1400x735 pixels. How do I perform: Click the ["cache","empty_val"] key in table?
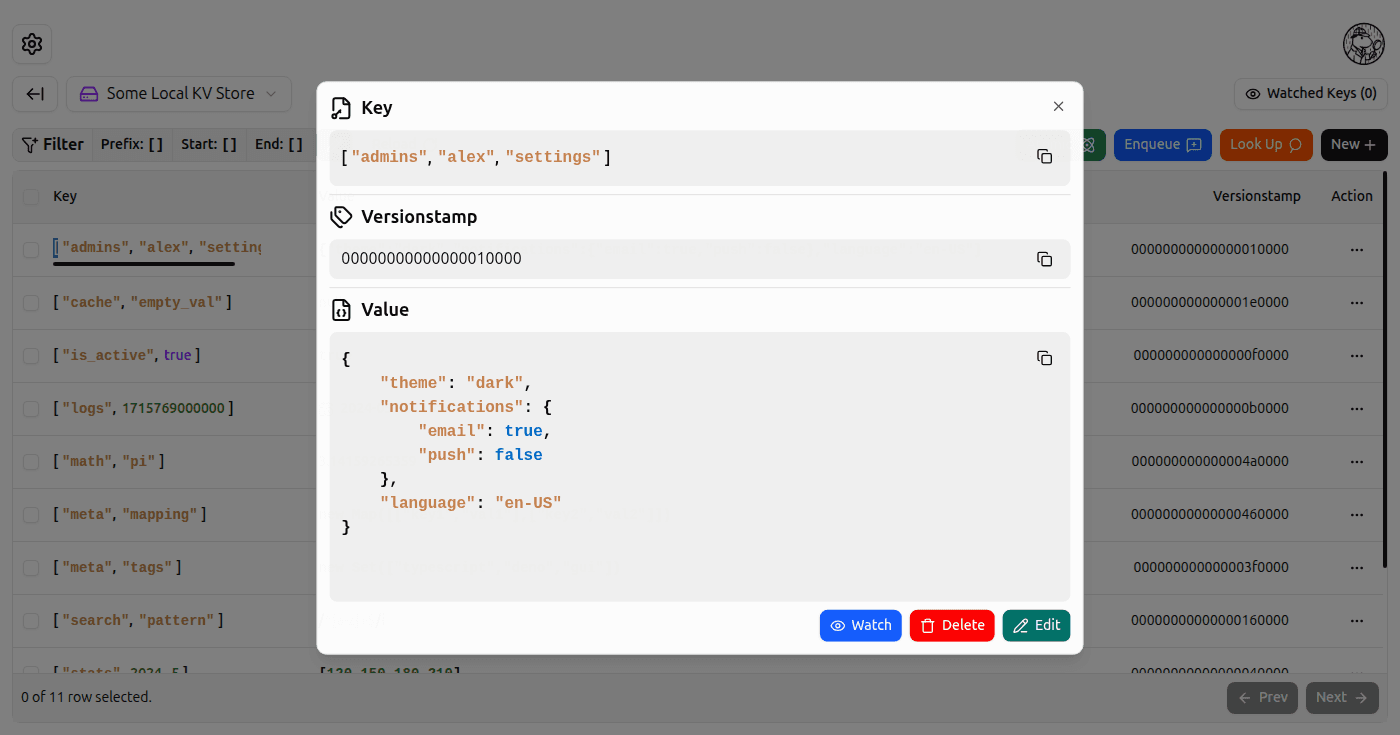coord(142,302)
